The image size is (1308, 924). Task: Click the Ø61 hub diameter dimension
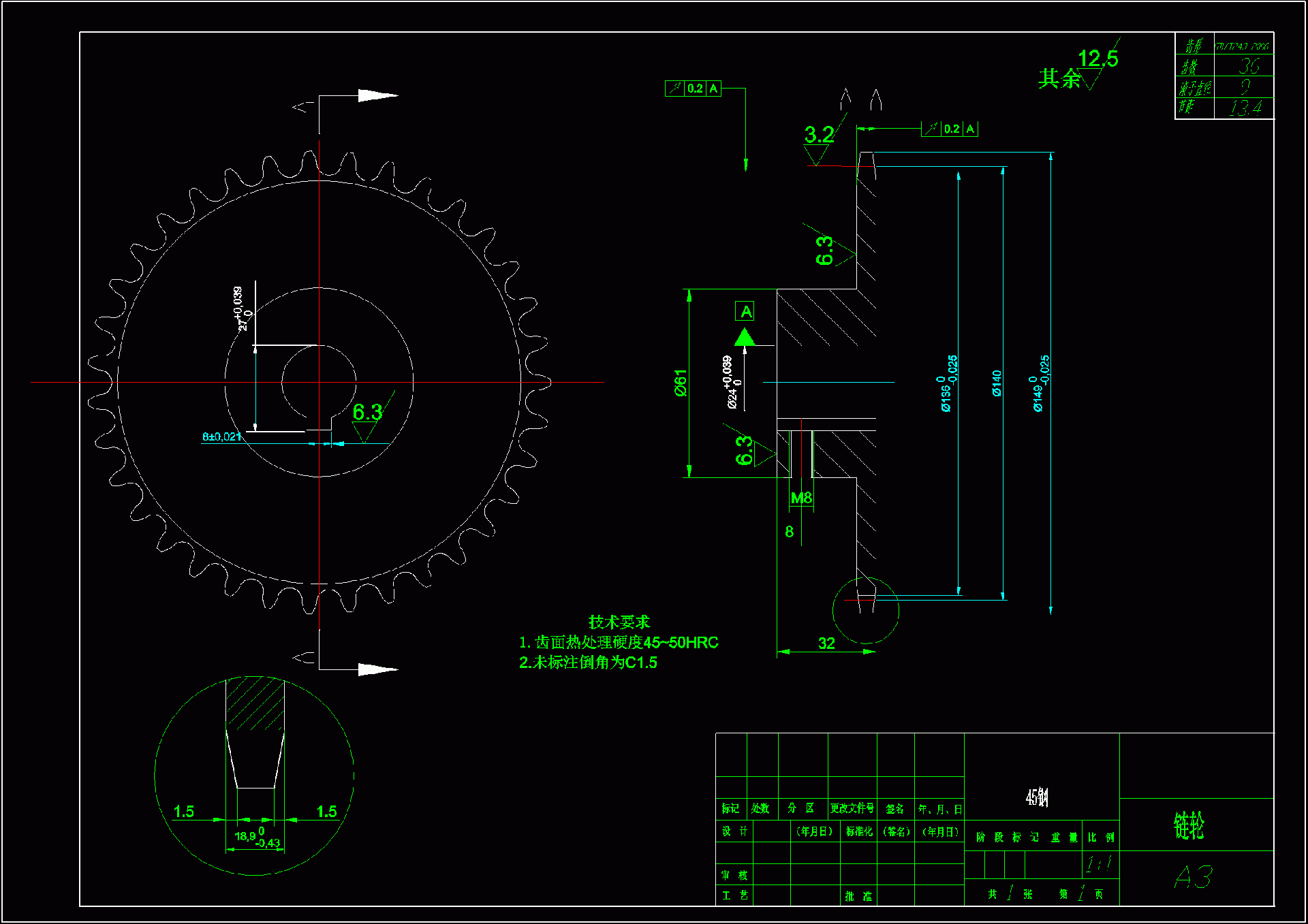681,383
